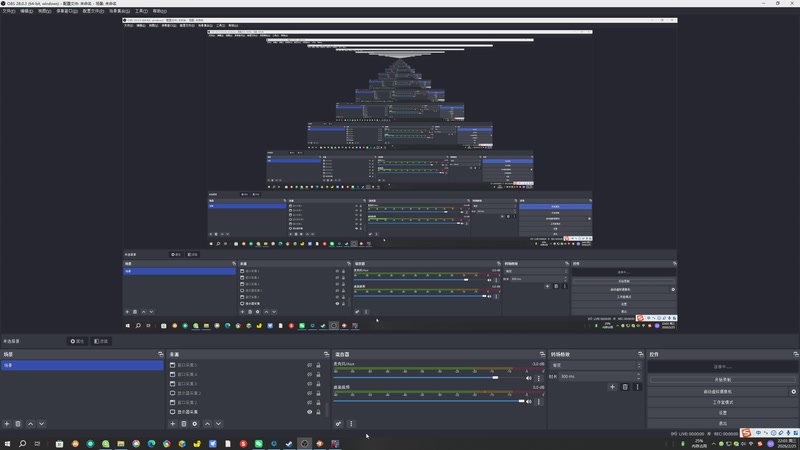Undock the Scenes panel with float icon
Viewport: 800px width, 450px height.
[x=161, y=354]
